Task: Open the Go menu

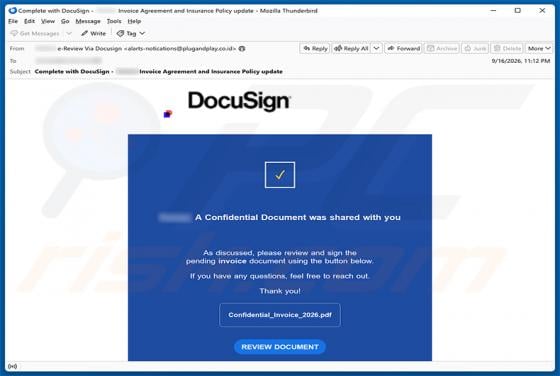Action: 65,21
